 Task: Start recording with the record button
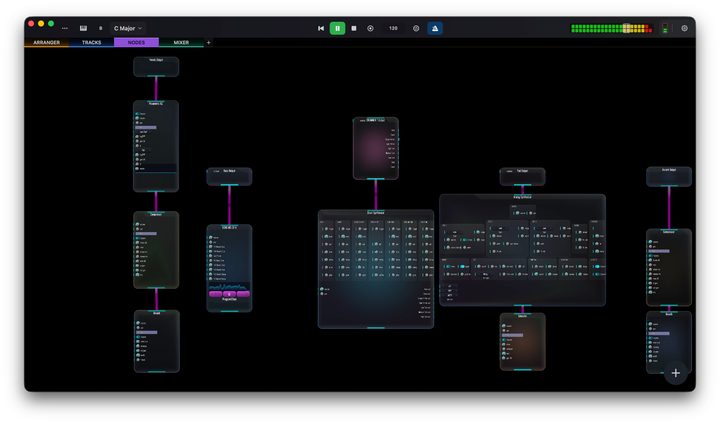370,28
